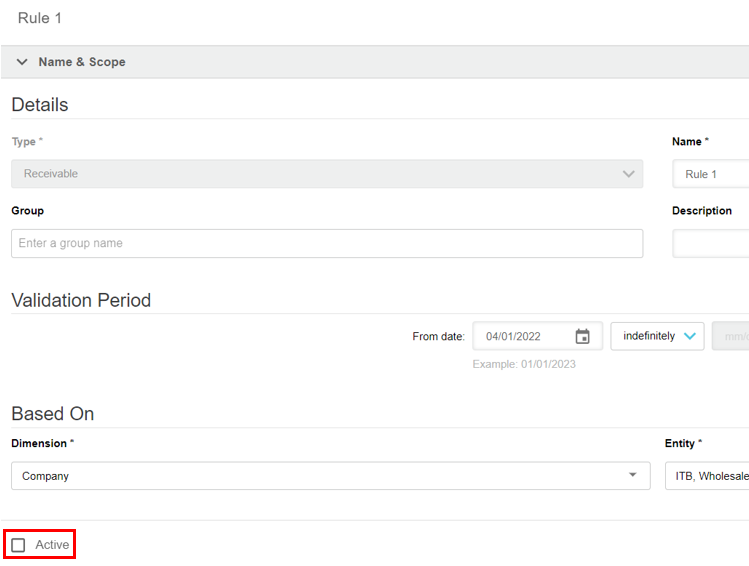Click the Rule 1 page title
This screenshot has width=749, height=566.
(x=40, y=18)
